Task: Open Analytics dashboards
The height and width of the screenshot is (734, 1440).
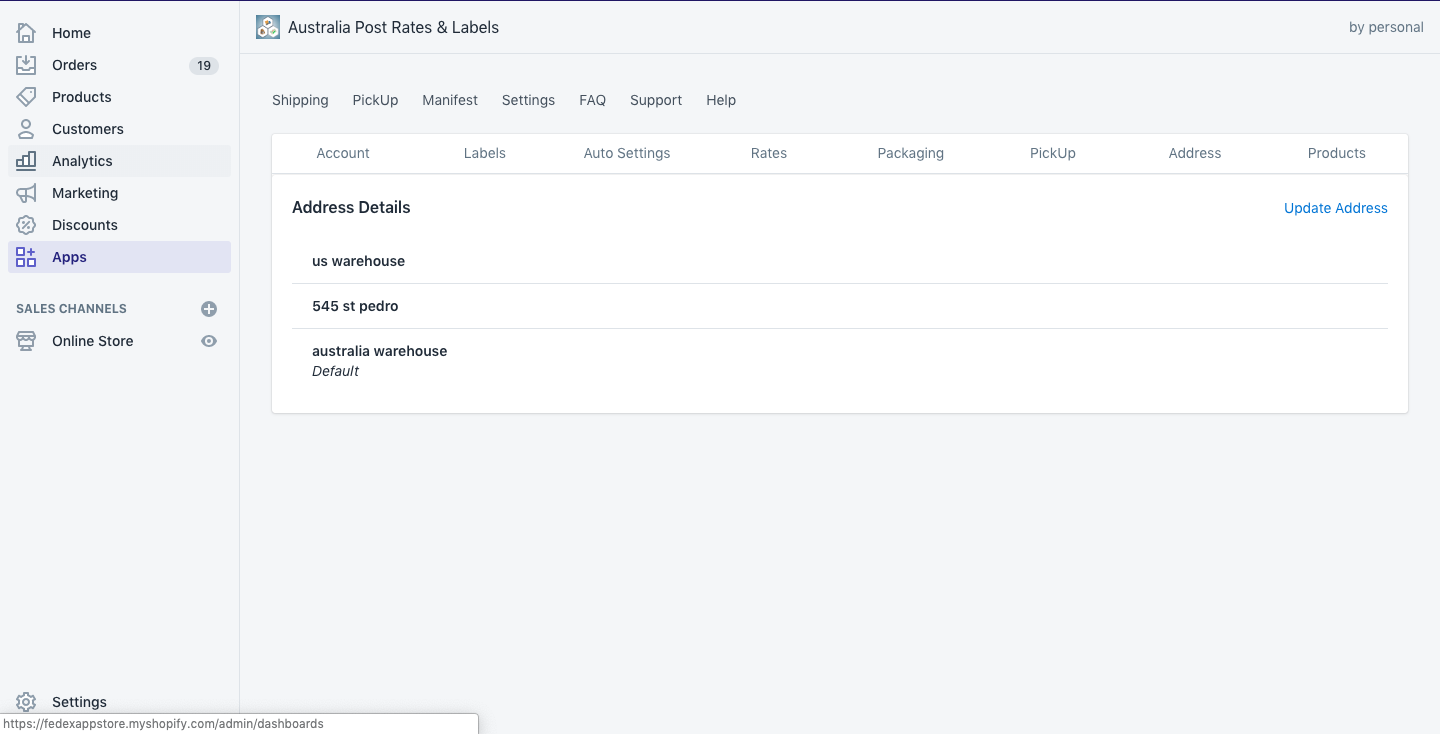Action: tap(82, 161)
